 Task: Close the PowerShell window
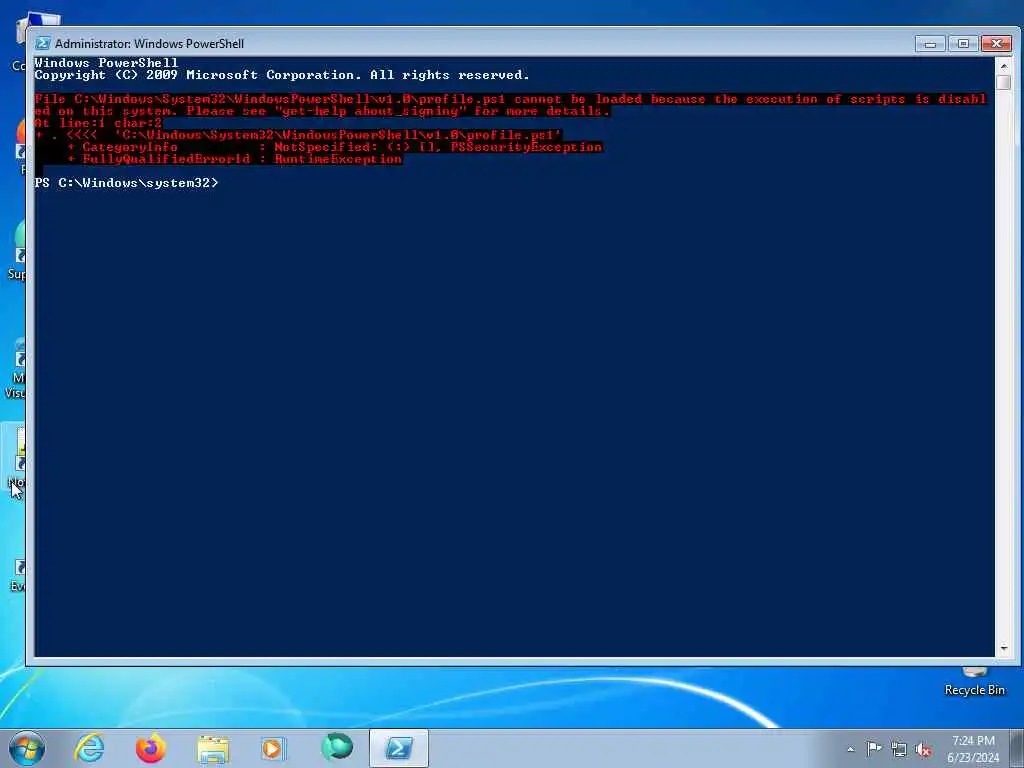(997, 44)
